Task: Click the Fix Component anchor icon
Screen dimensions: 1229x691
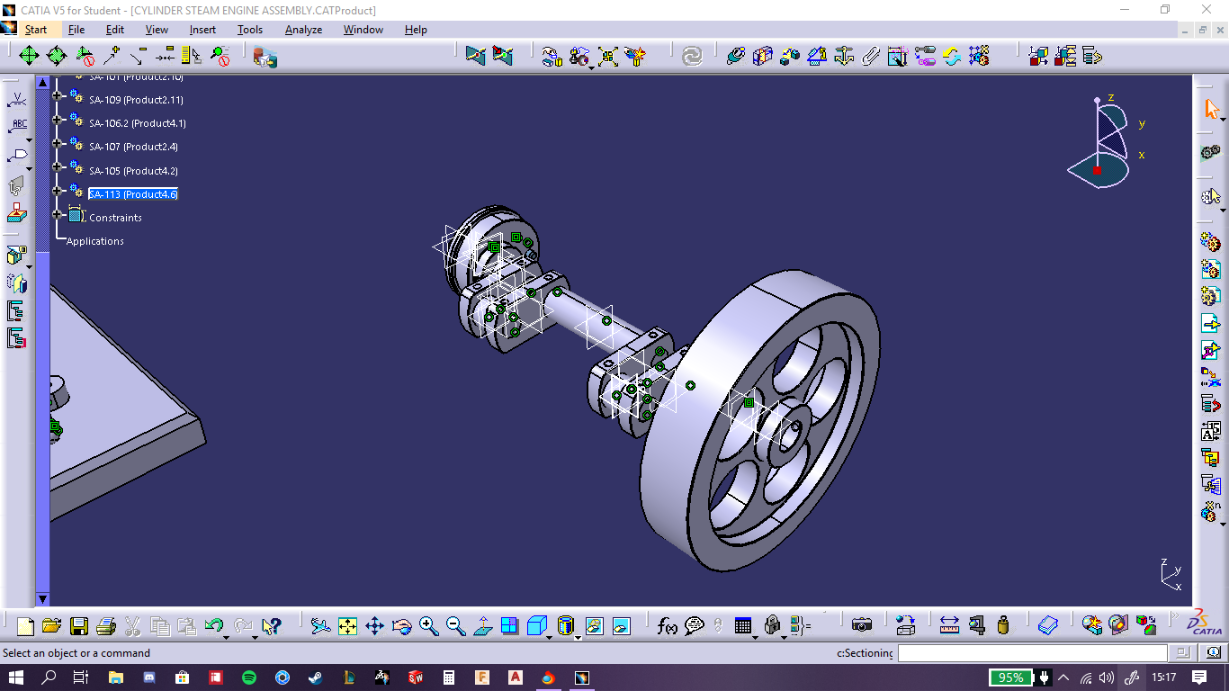Action: coord(844,56)
